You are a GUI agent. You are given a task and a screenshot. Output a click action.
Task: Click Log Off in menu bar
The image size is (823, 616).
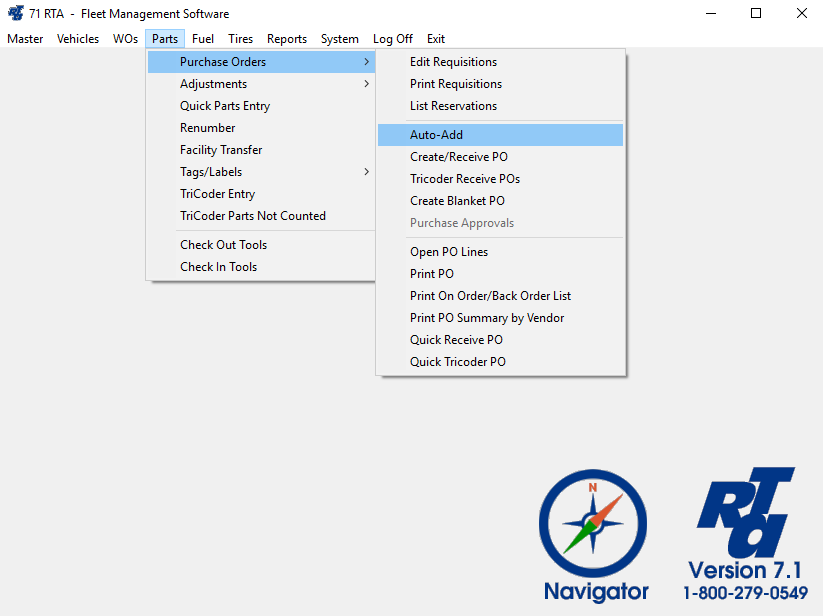[x=392, y=39]
